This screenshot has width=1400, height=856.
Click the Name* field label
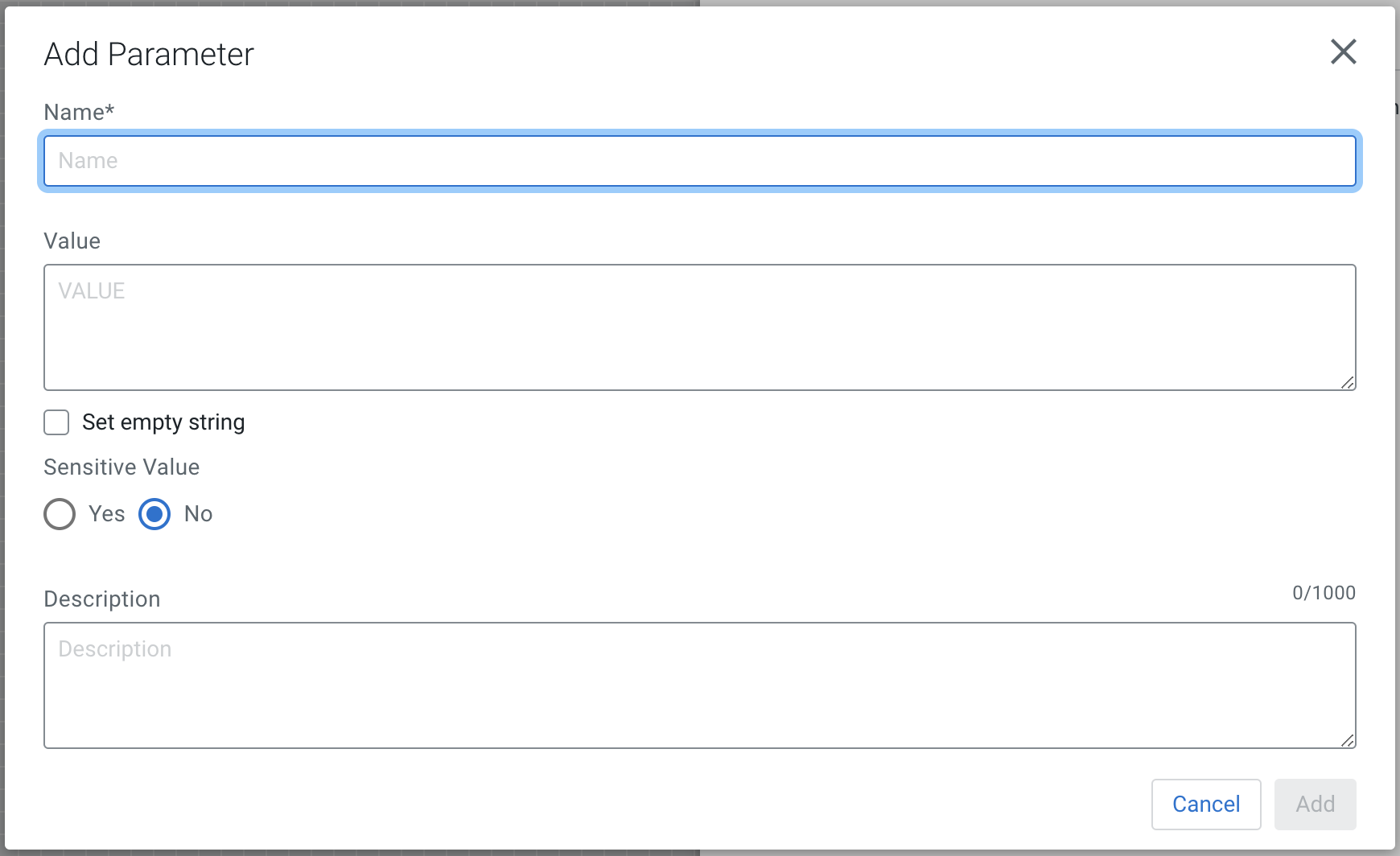(x=79, y=112)
